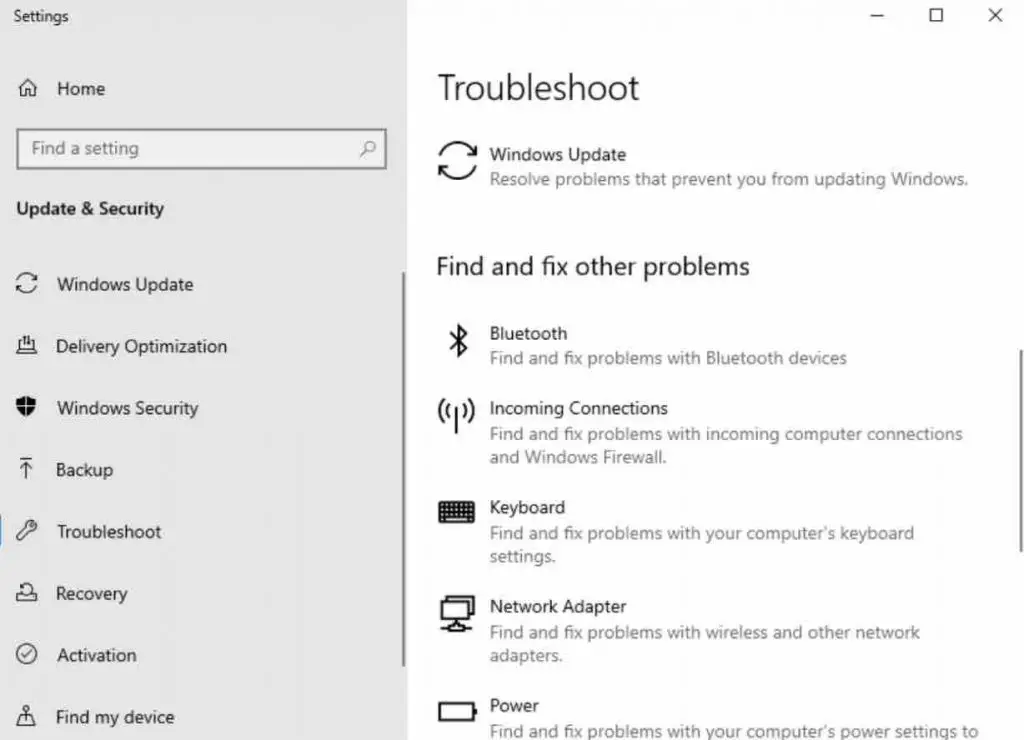Viewport: 1024px width, 740px height.
Task: Select Recovery from the sidebar
Action: pyautogui.click(x=91, y=594)
